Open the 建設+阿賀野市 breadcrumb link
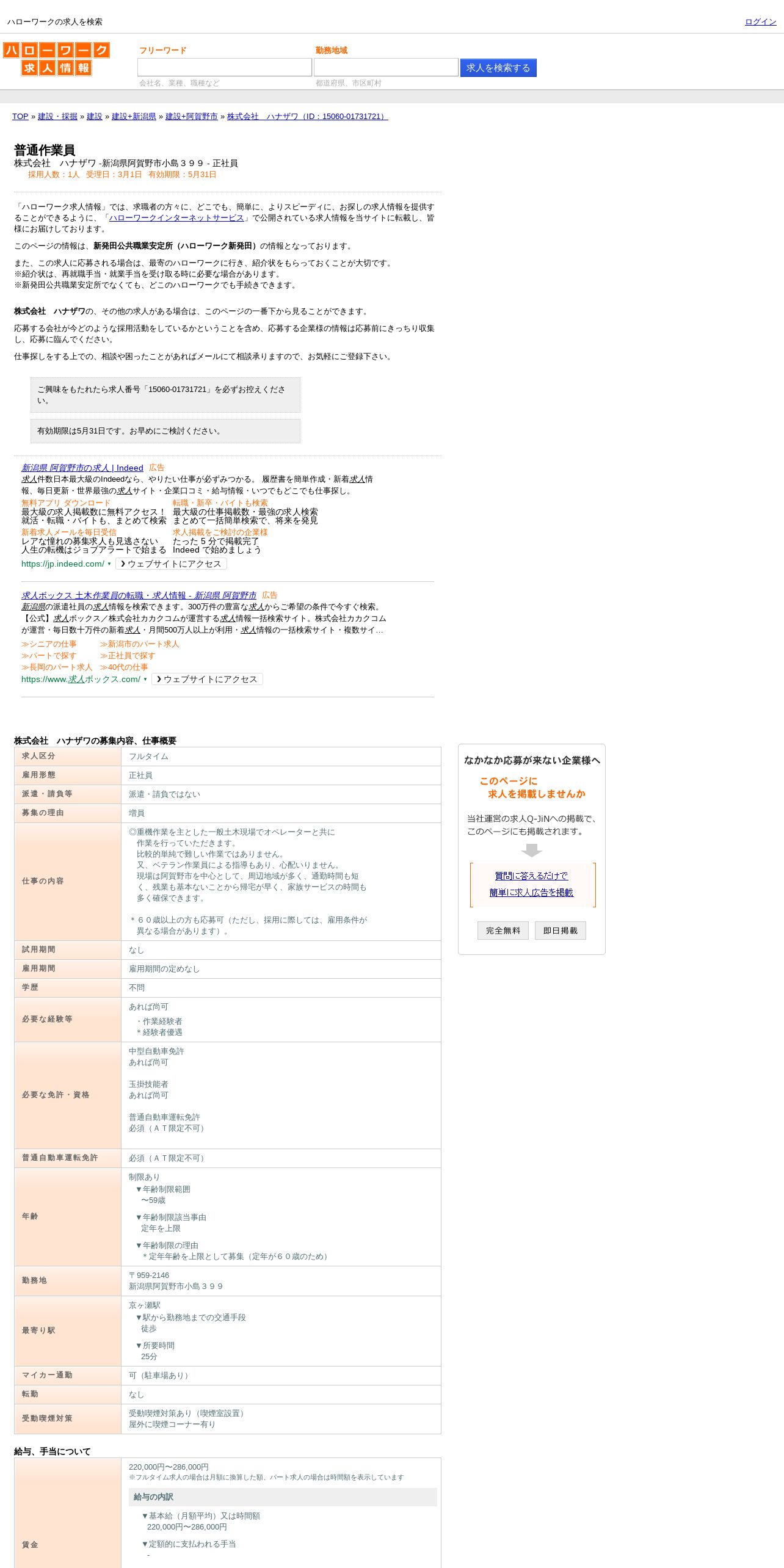The height and width of the screenshot is (1568, 784). [x=191, y=117]
